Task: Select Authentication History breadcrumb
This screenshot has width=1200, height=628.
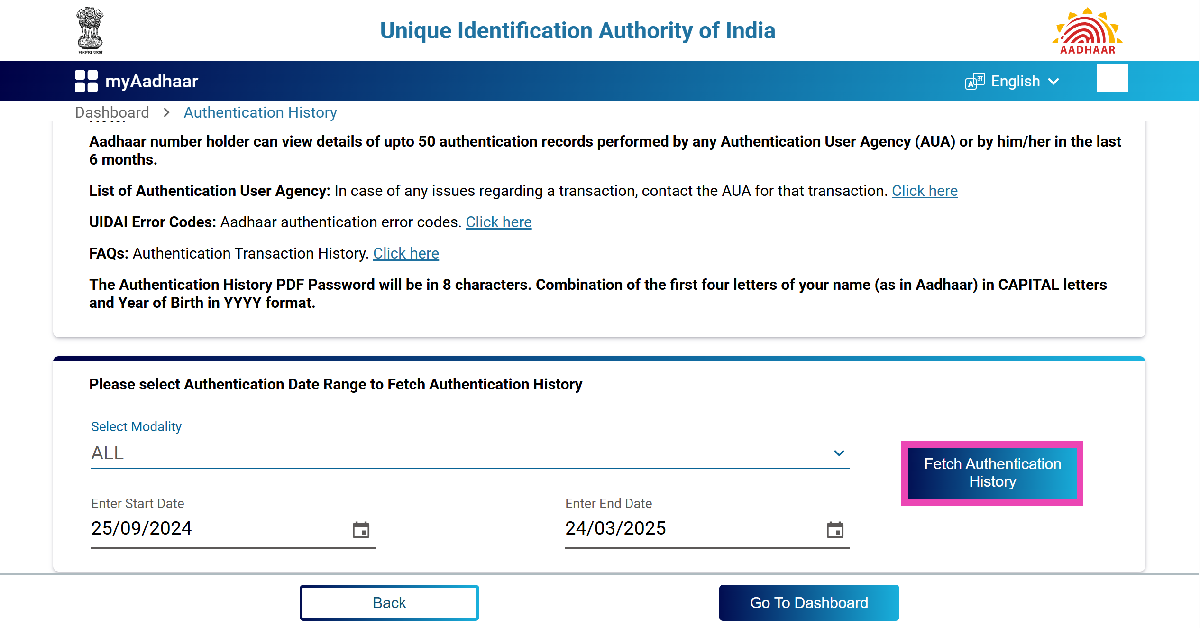Action: coord(260,113)
